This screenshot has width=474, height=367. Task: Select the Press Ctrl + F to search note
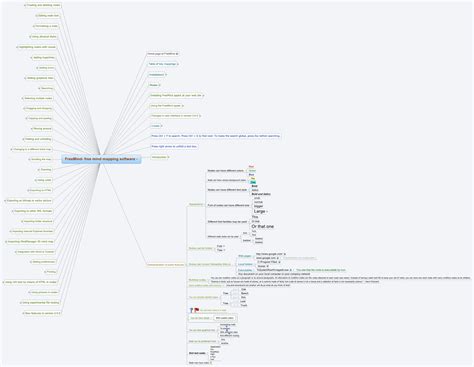[215, 136]
